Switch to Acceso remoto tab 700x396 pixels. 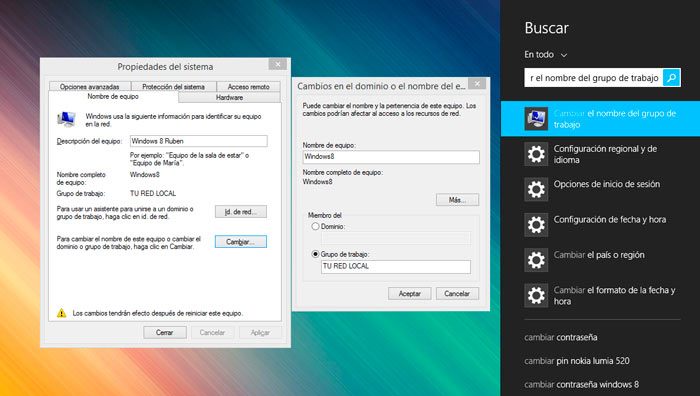click(x=249, y=87)
